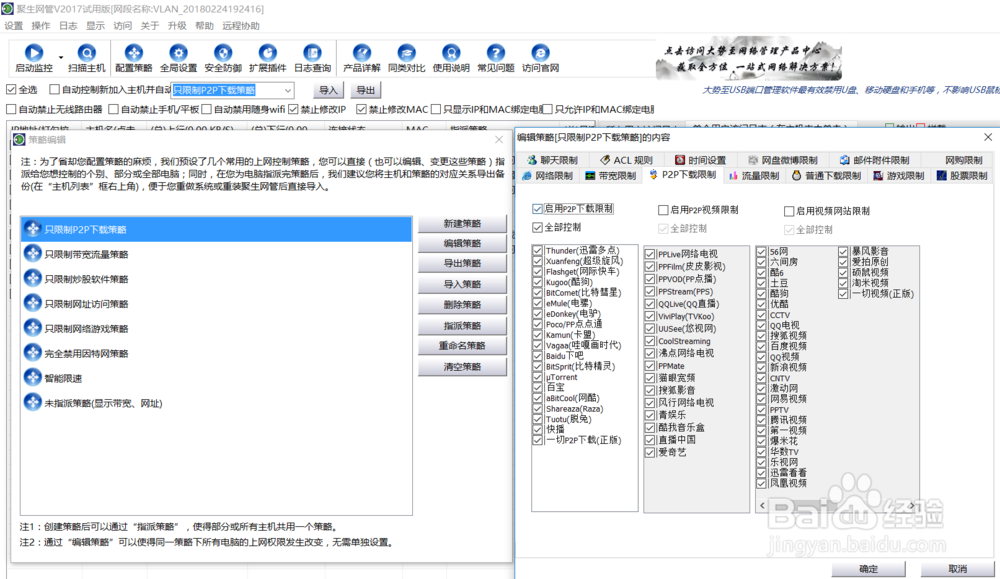Viewport: 1000px width, 579px height.
Task: Click 编辑策略 edit policy button
Action: [462, 244]
